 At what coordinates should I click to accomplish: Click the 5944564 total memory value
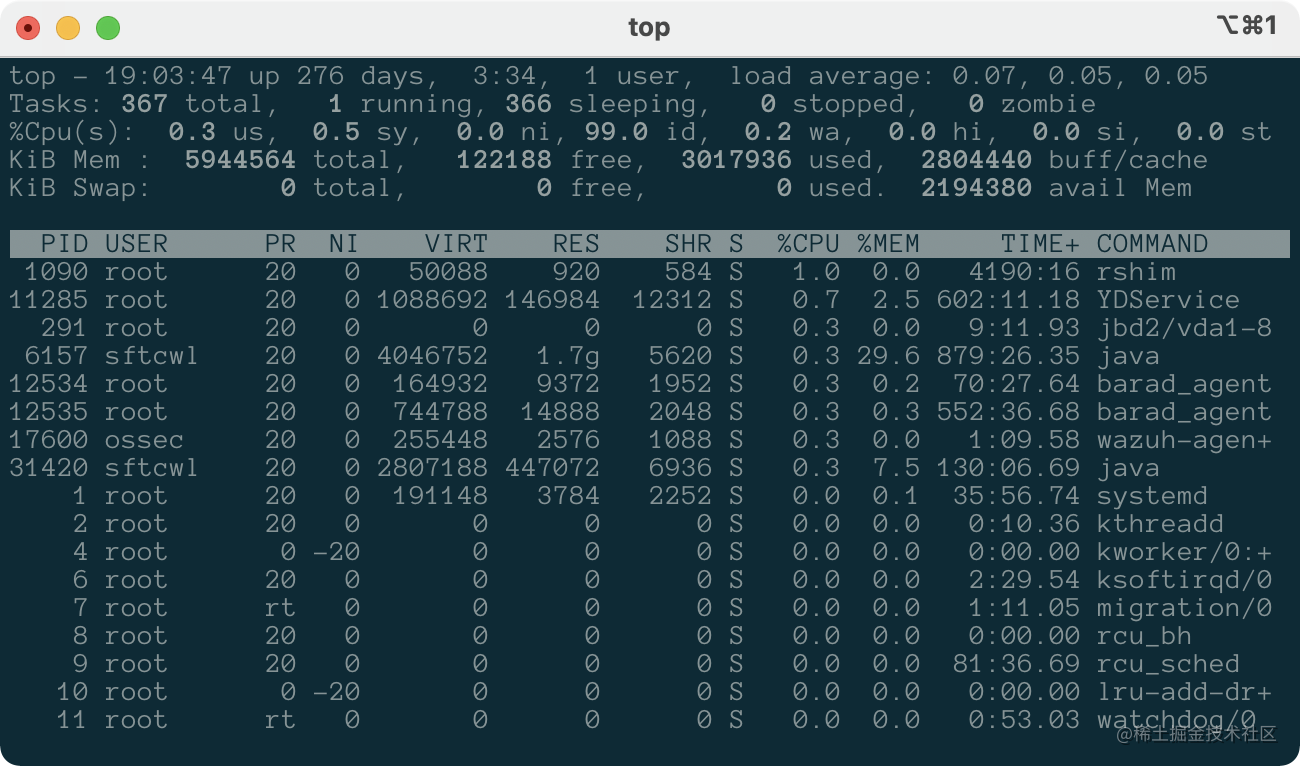(x=240, y=160)
